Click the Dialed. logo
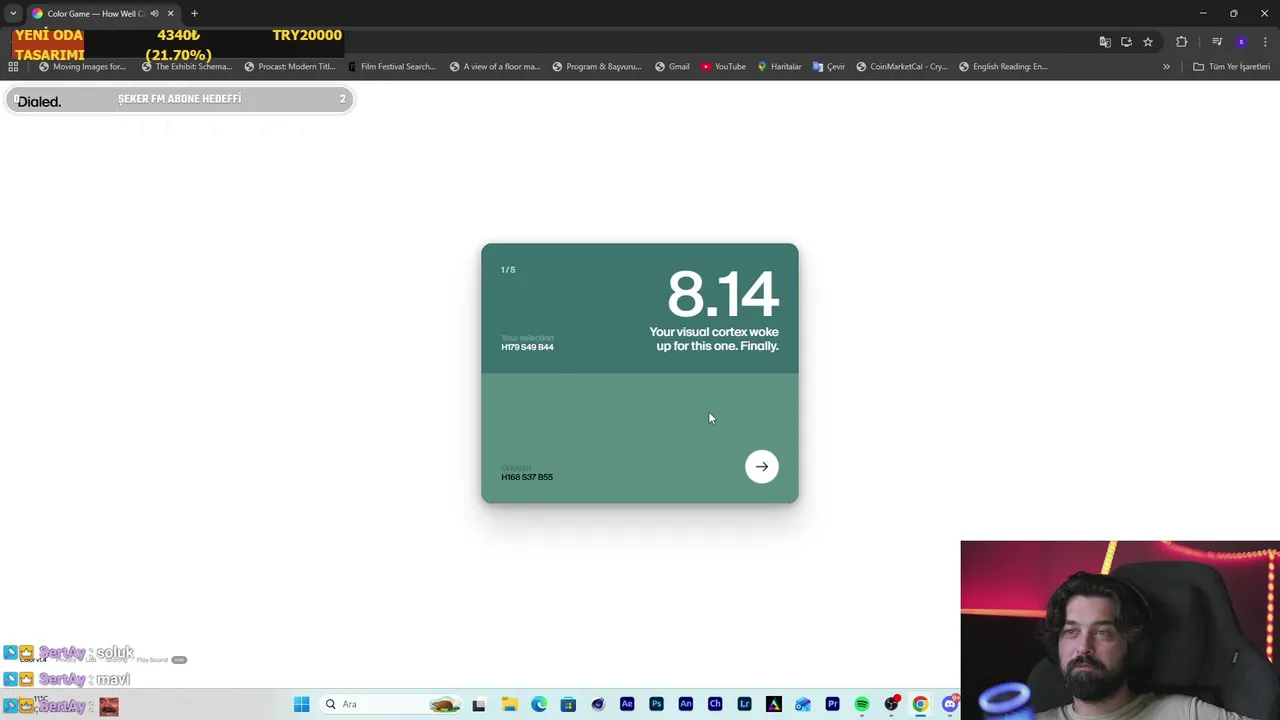This screenshot has width=1280, height=720. (x=39, y=102)
